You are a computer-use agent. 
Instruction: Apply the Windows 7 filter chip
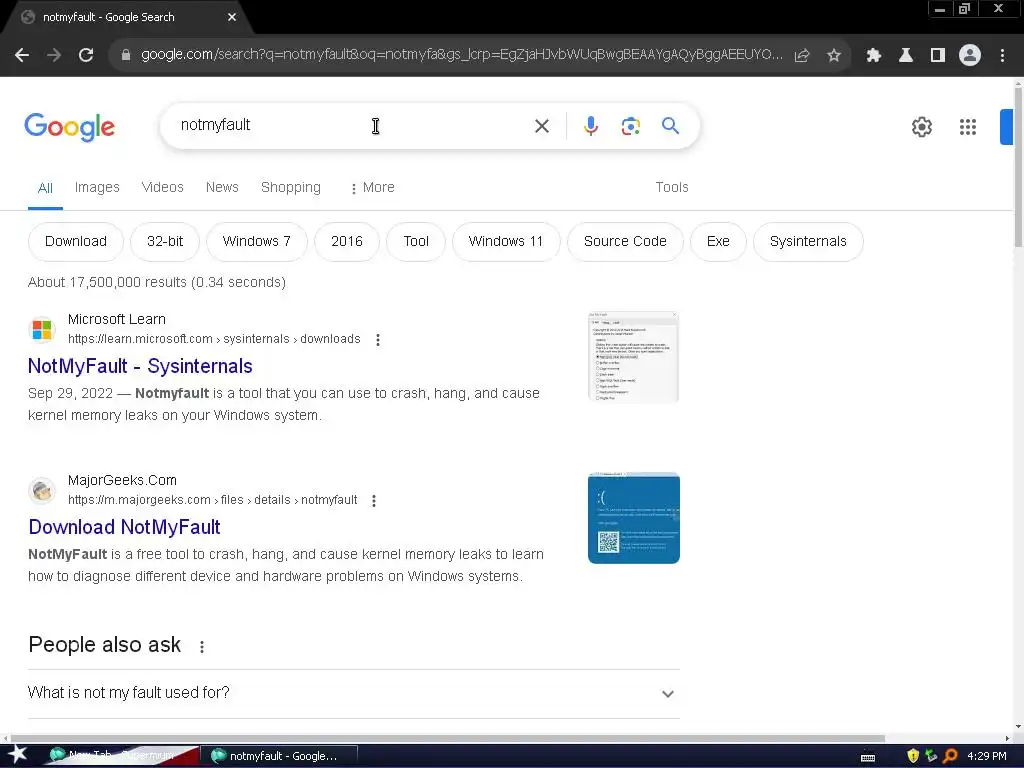pos(256,242)
